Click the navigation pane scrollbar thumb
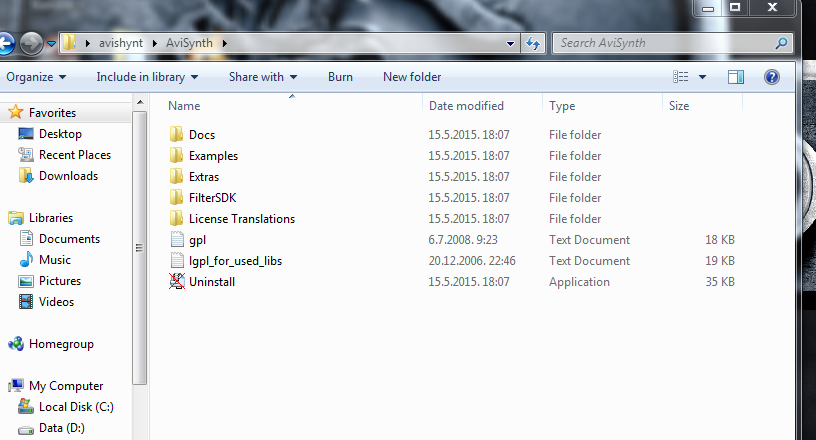This screenshot has width=816, height=440. (139, 248)
